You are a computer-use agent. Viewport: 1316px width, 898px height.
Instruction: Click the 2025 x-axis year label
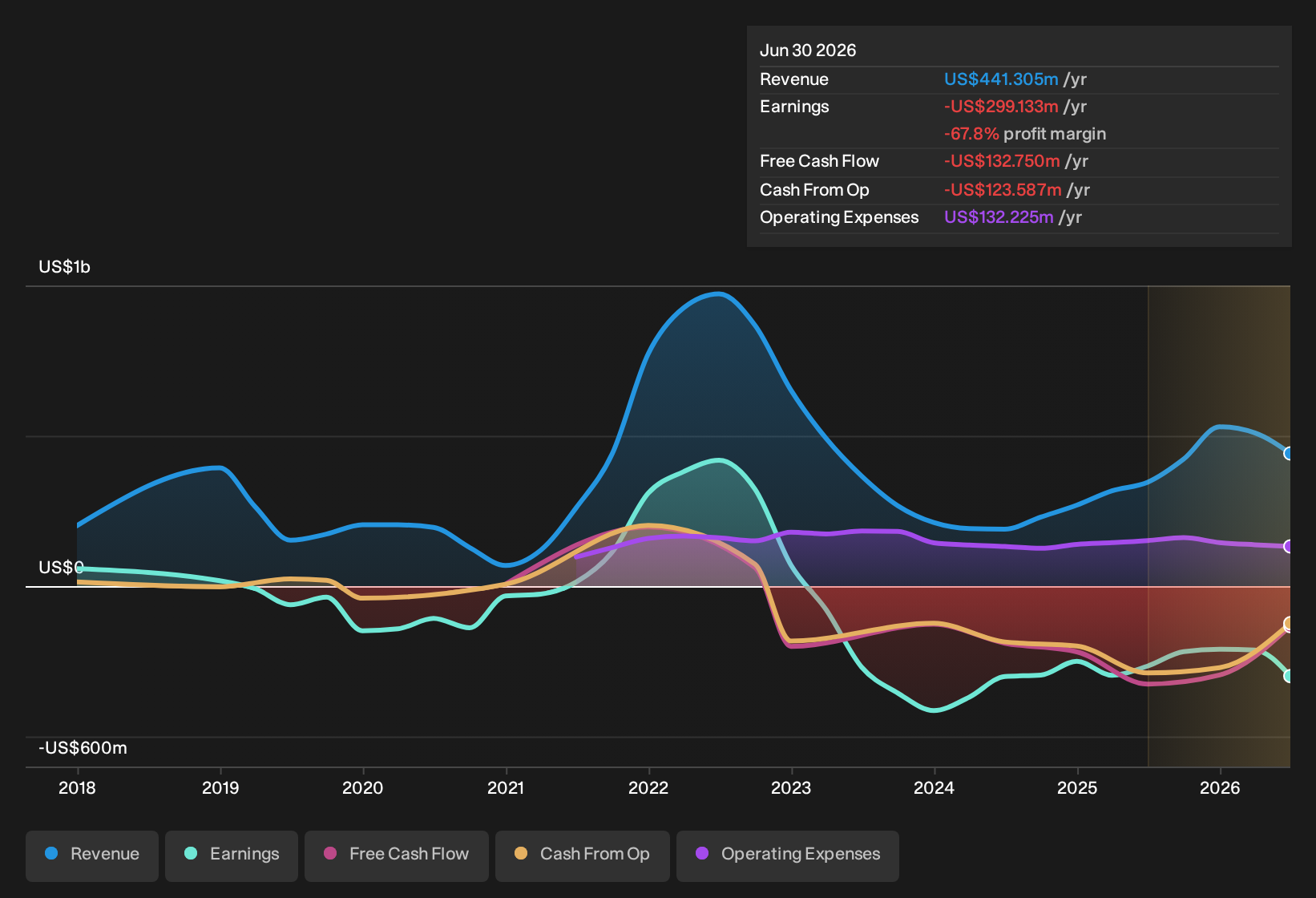[1077, 788]
